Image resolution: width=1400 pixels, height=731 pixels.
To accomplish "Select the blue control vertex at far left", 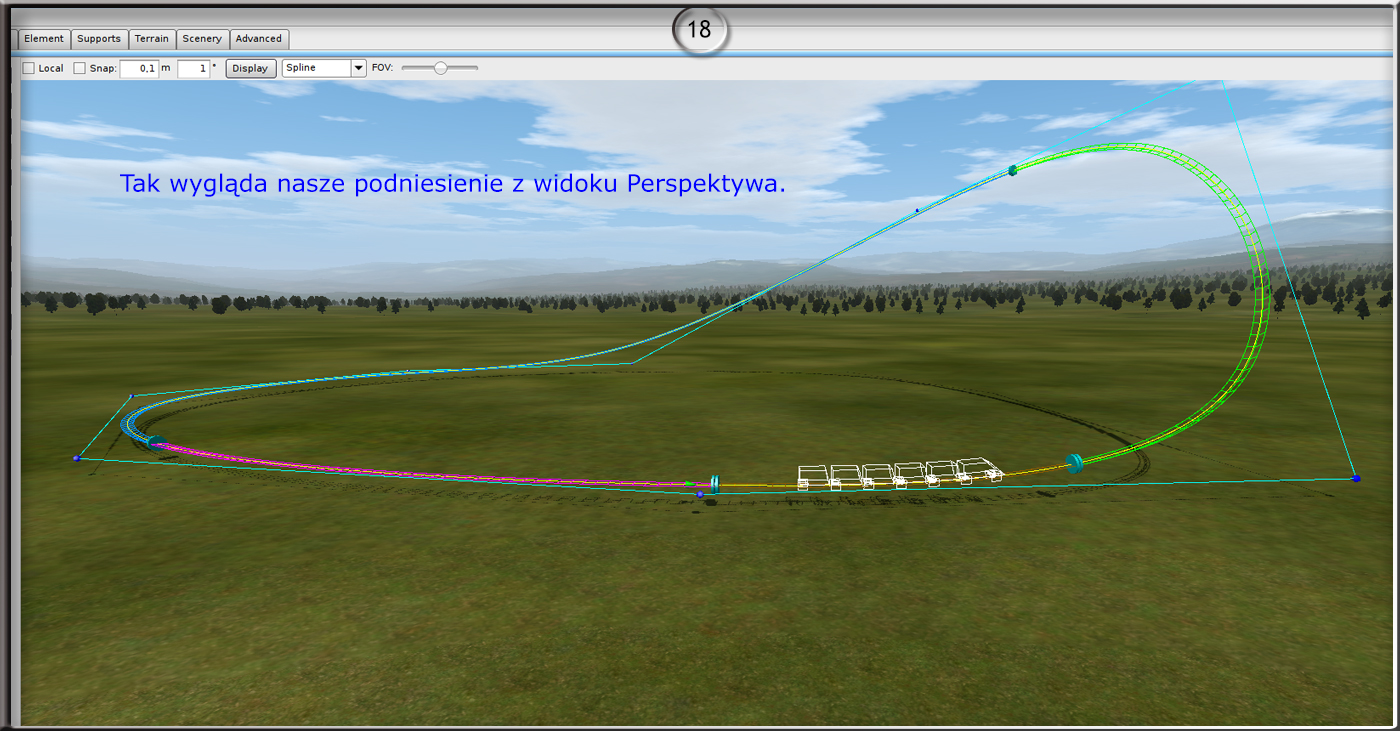I will point(77,458).
